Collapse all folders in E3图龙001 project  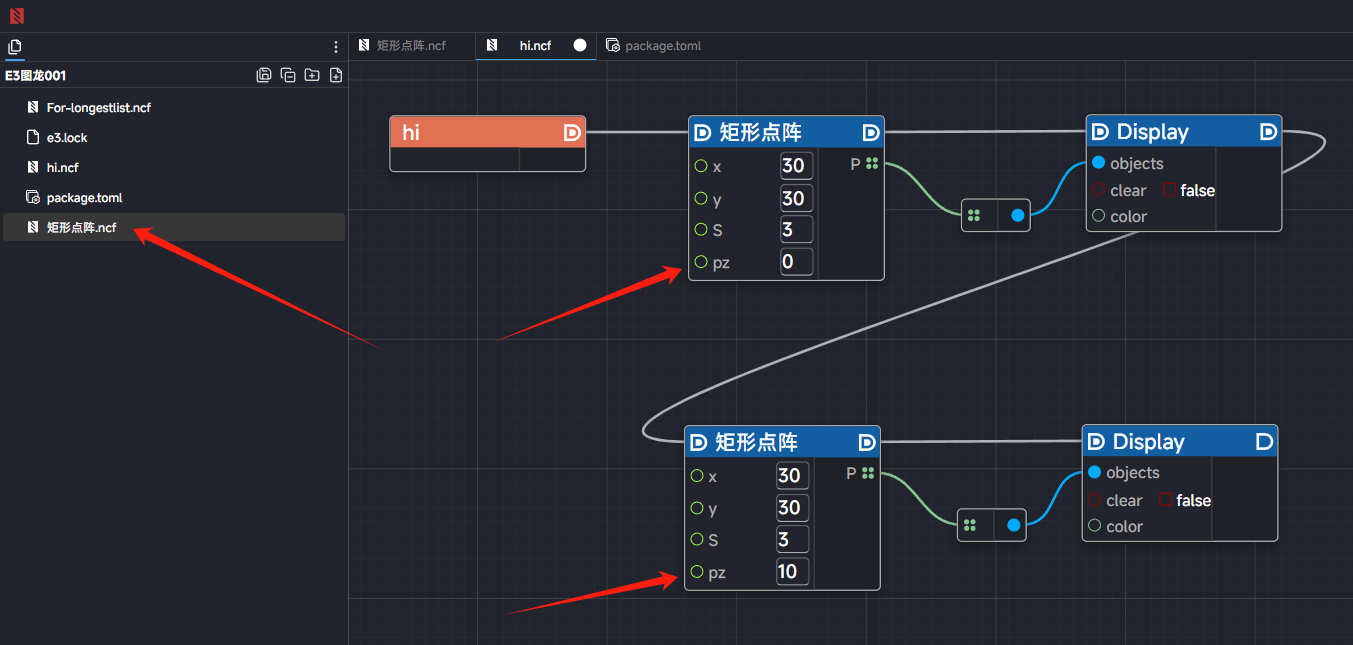[x=288, y=75]
